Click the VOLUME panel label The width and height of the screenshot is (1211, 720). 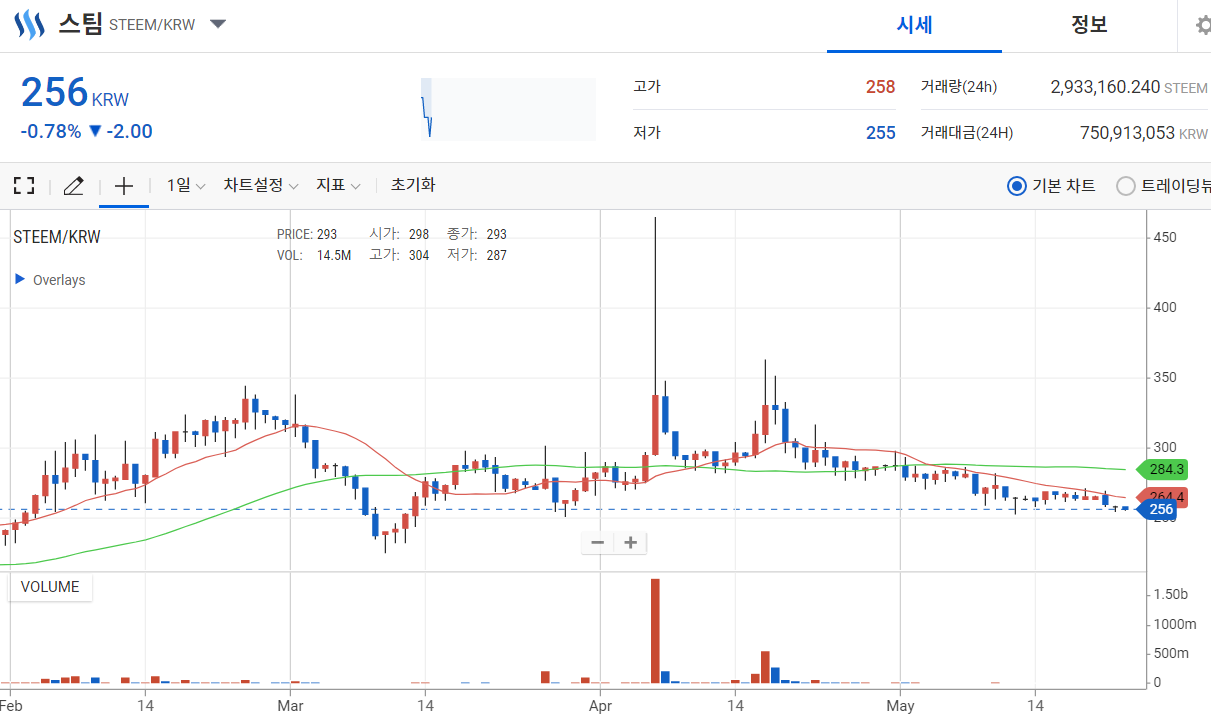pyautogui.click(x=50, y=587)
